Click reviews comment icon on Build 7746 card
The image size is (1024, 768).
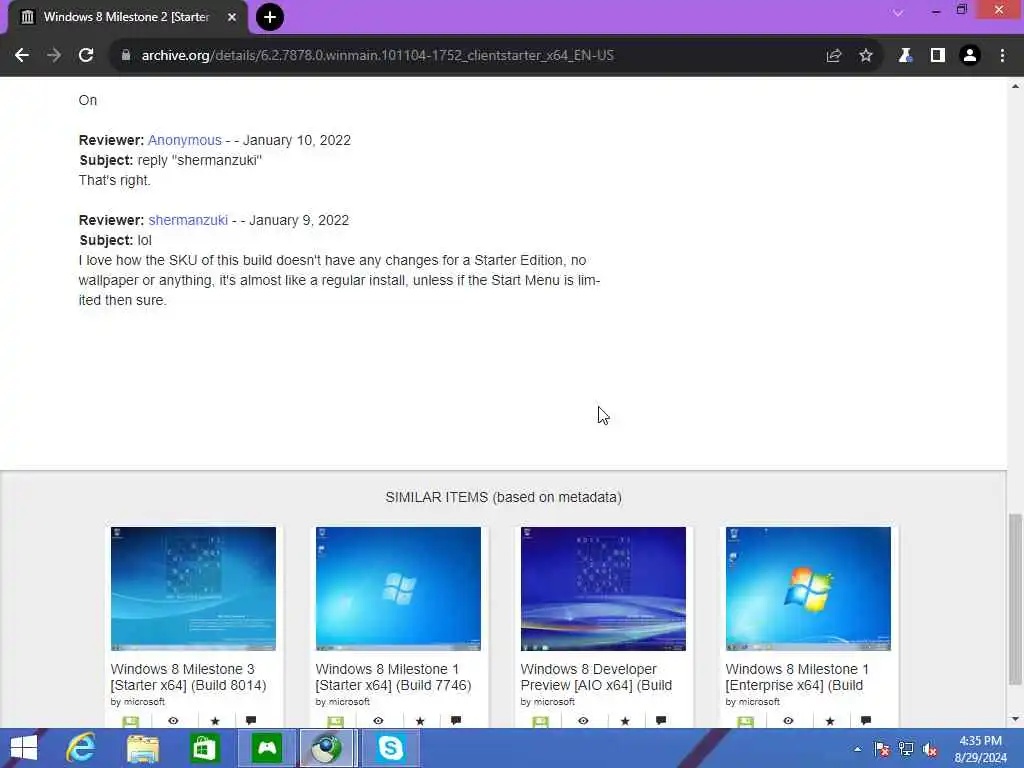[456, 720]
